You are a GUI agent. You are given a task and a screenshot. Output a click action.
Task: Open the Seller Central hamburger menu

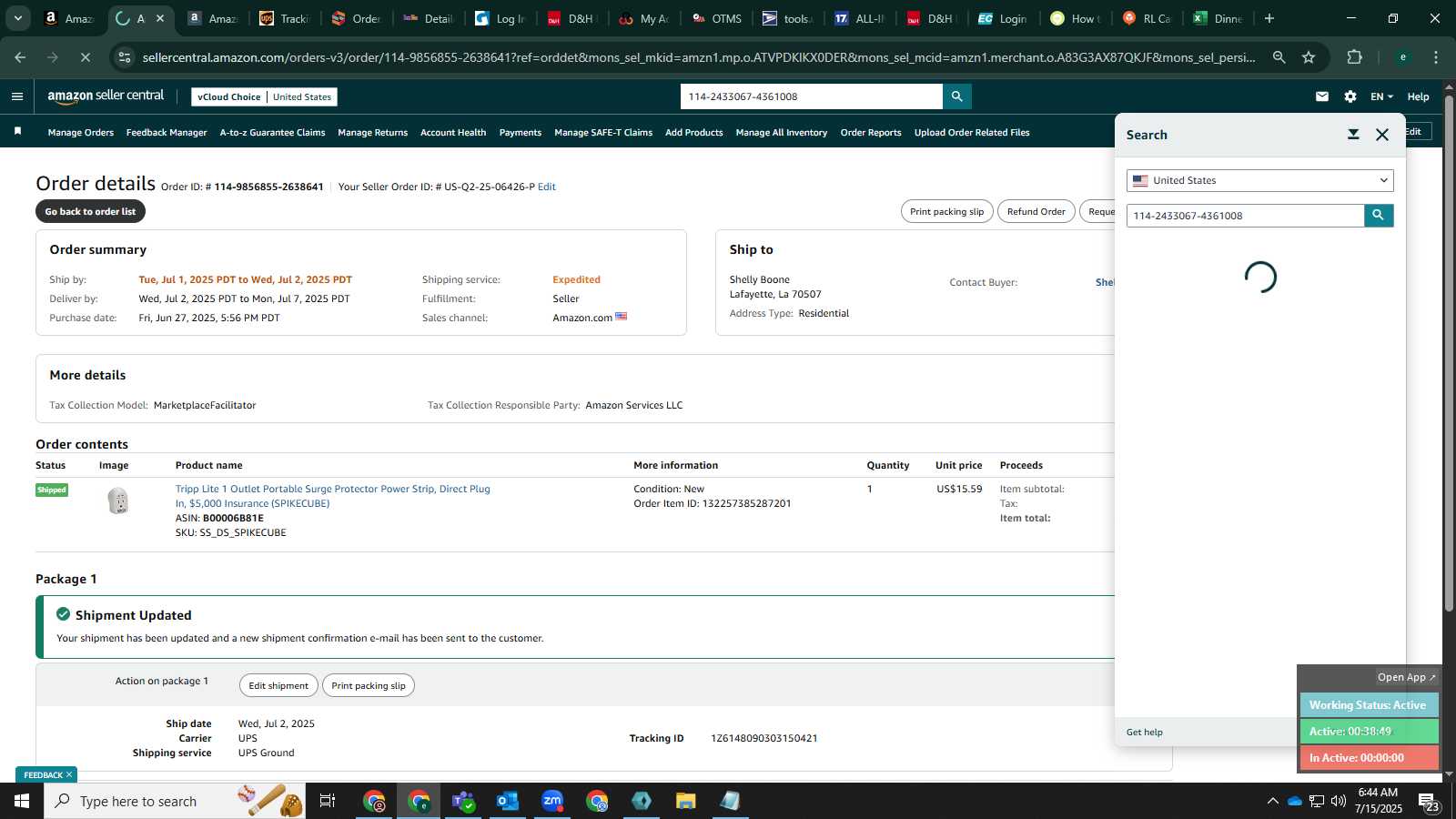pyautogui.click(x=16, y=96)
